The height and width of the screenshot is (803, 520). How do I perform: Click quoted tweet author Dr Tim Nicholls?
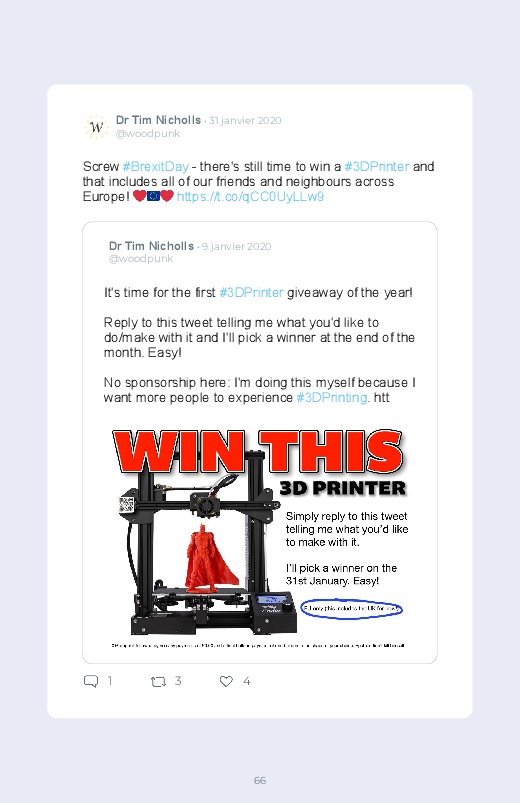[151, 246]
